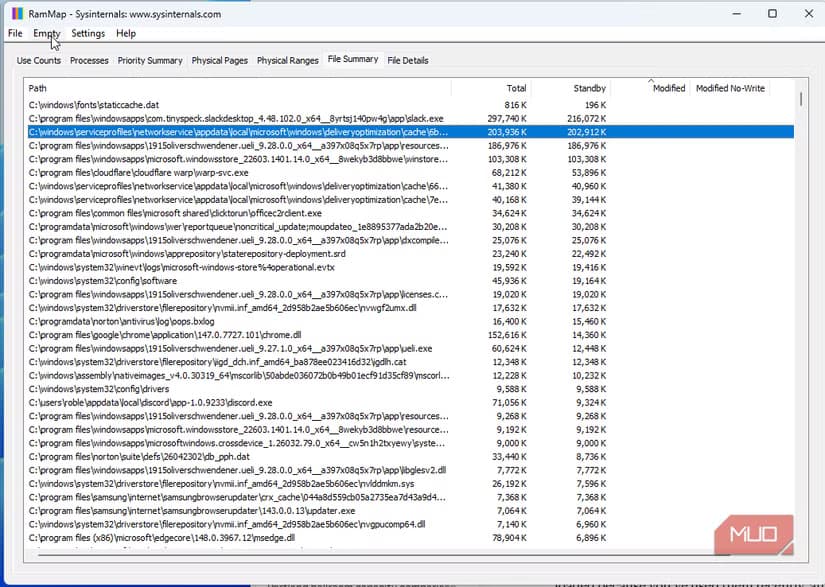Select the deliveryoptimization cache 66 row
Image resolution: width=825 pixels, height=587 pixels.
click(x=410, y=186)
